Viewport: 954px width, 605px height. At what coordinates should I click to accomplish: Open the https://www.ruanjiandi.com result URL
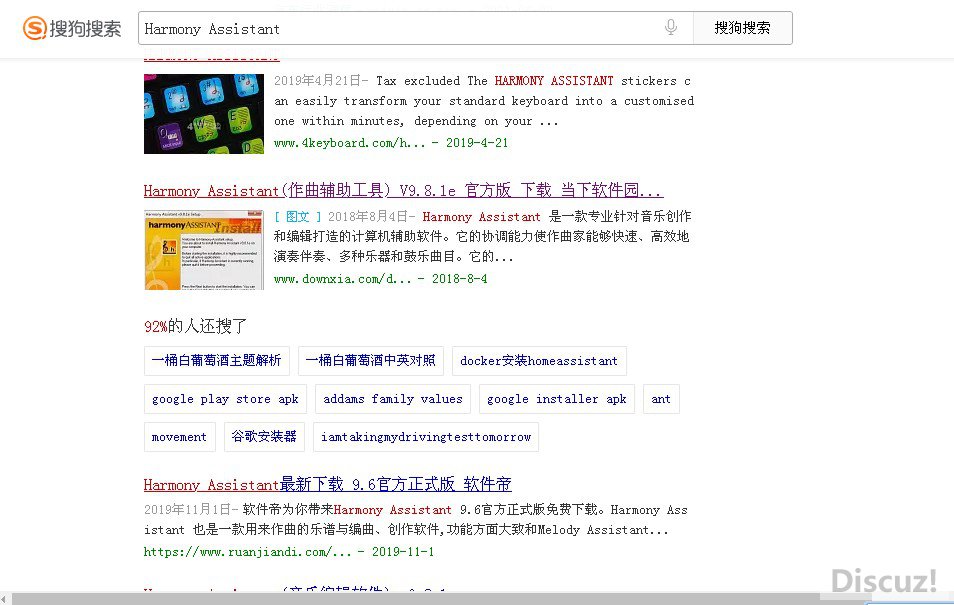[248, 552]
